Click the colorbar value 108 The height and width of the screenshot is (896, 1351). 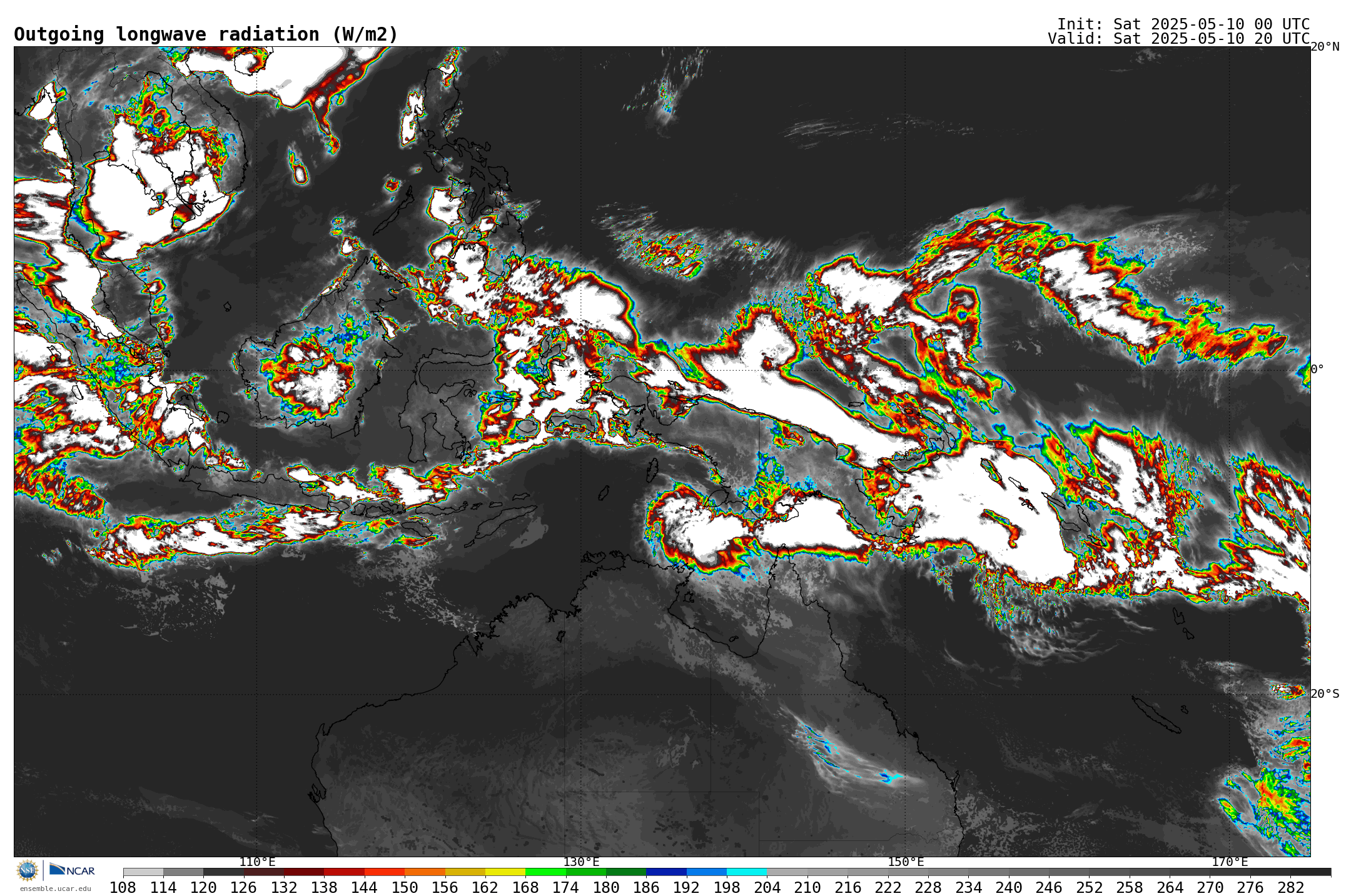tap(123, 888)
